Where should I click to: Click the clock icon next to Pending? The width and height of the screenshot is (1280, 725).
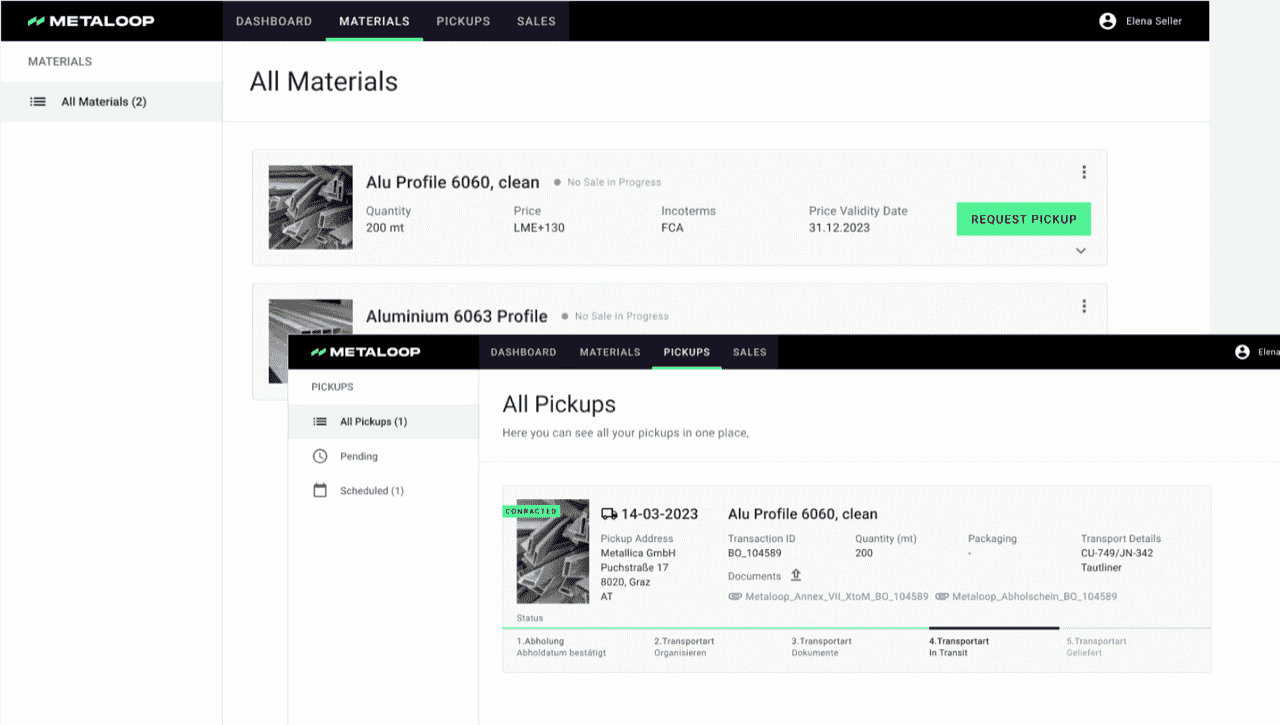[320, 456]
